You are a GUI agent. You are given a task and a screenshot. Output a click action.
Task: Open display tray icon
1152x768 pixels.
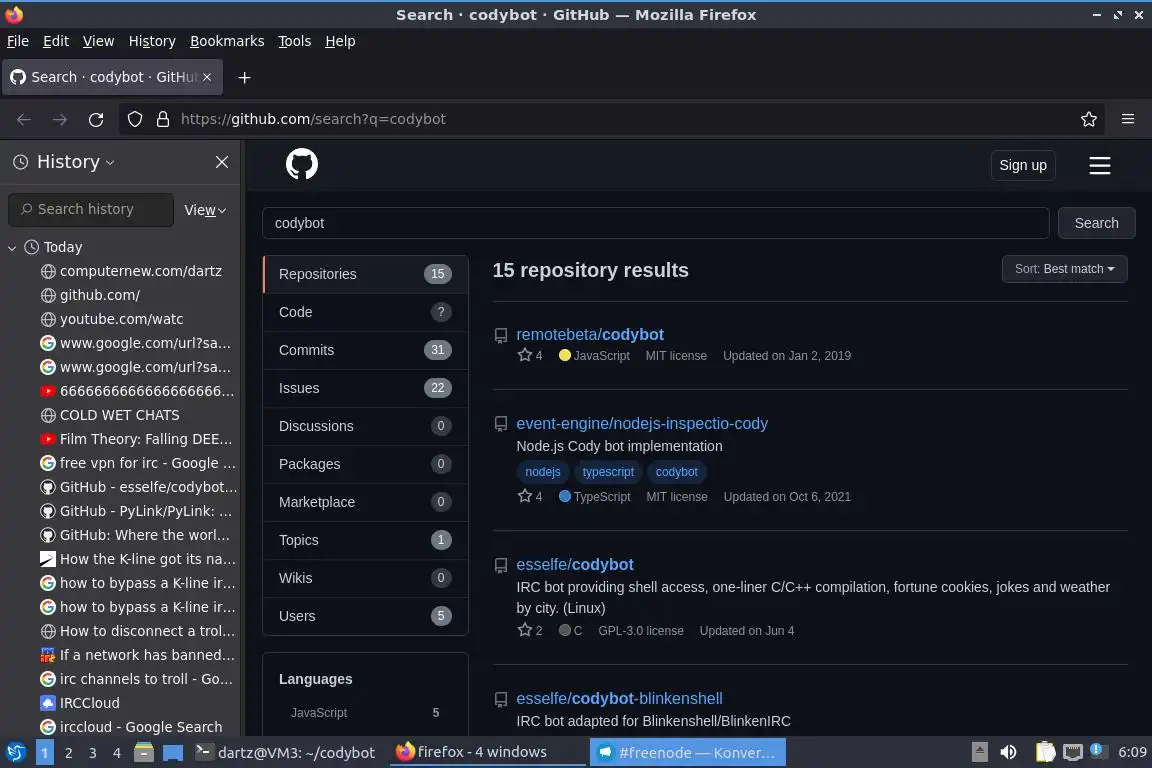1073,752
